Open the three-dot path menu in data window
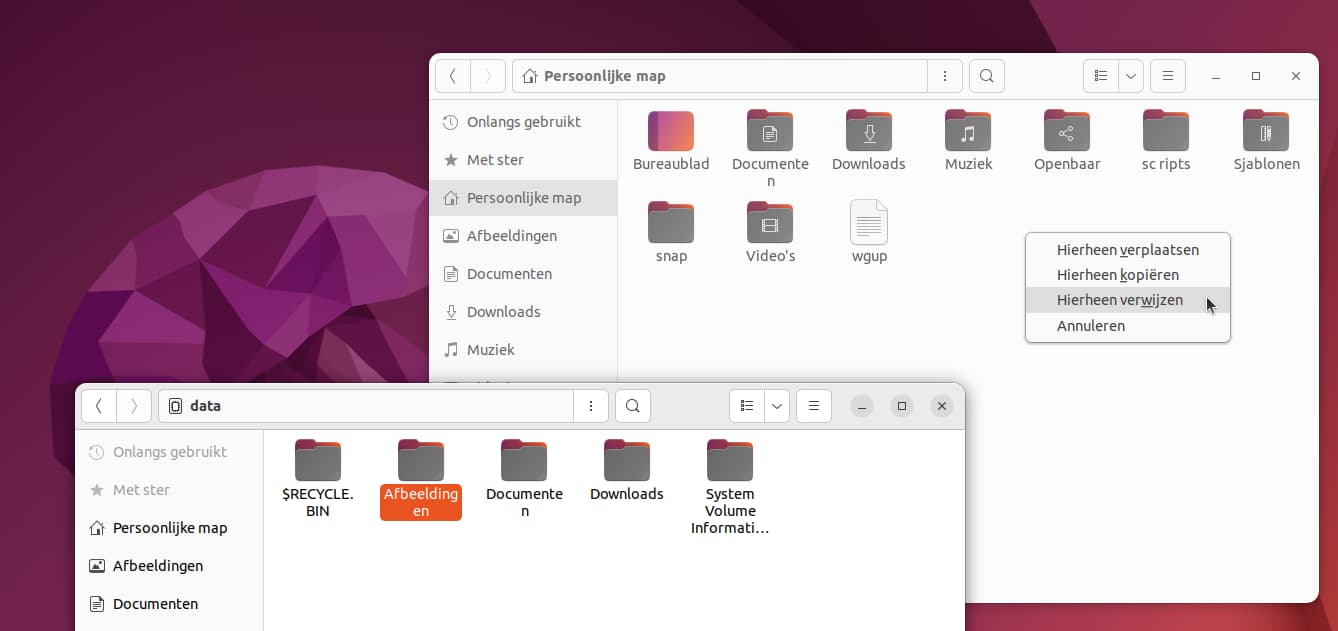The height and width of the screenshot is (631, 1338). pos(591,406)
